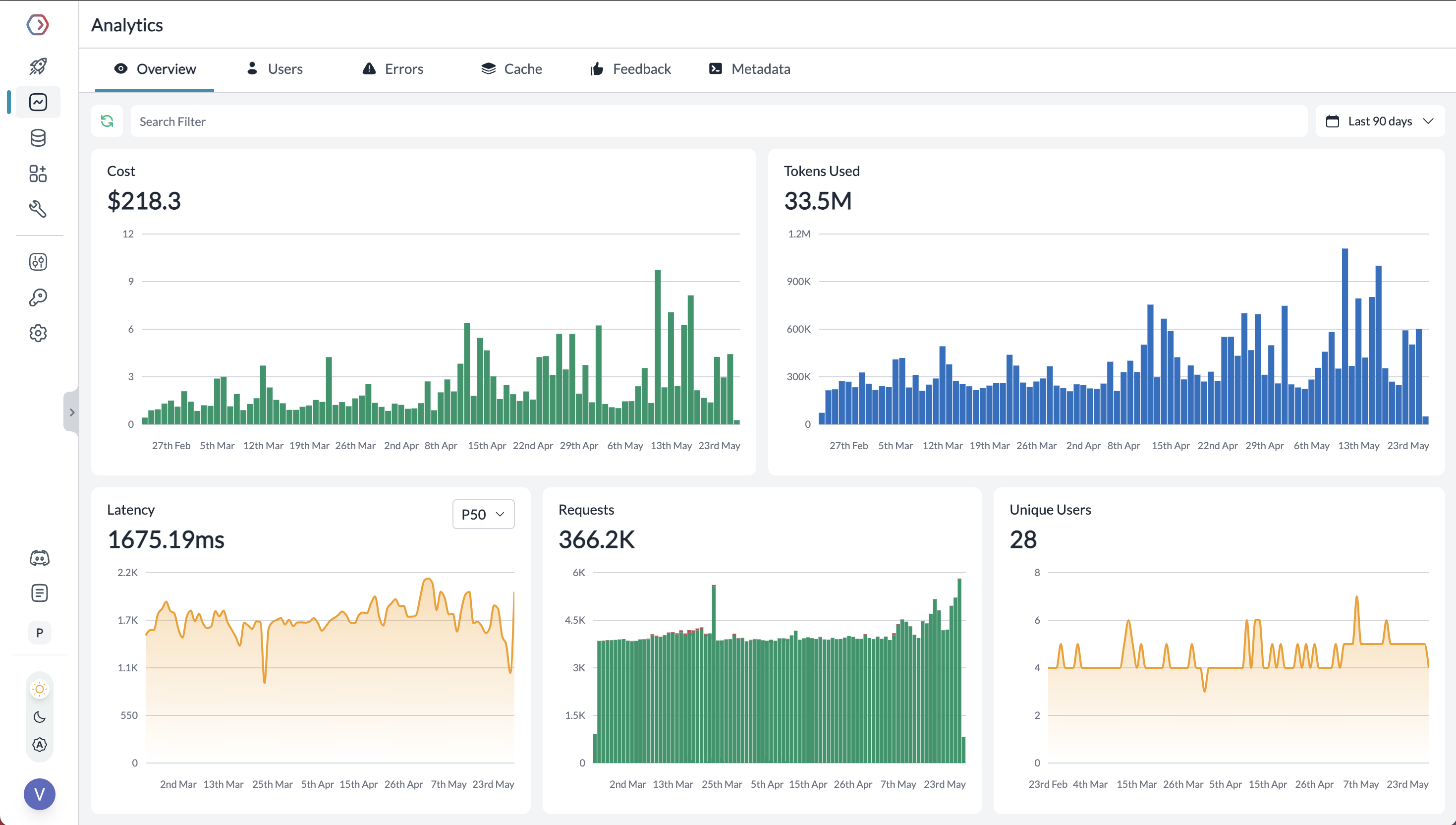Click the Search Filter input field
The width and height of the screenshot is (1456, 825).
718,121
